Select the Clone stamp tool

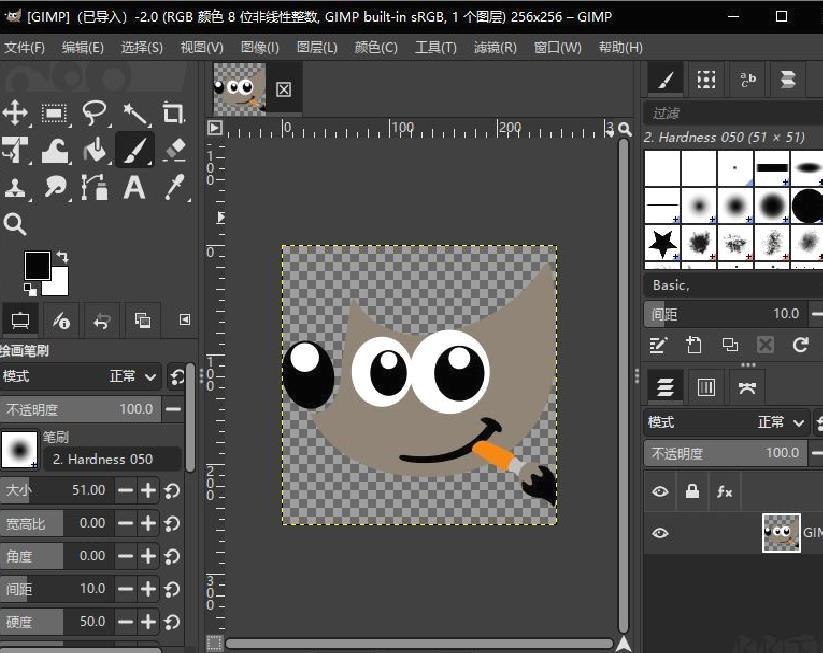[x=16, y=187]
